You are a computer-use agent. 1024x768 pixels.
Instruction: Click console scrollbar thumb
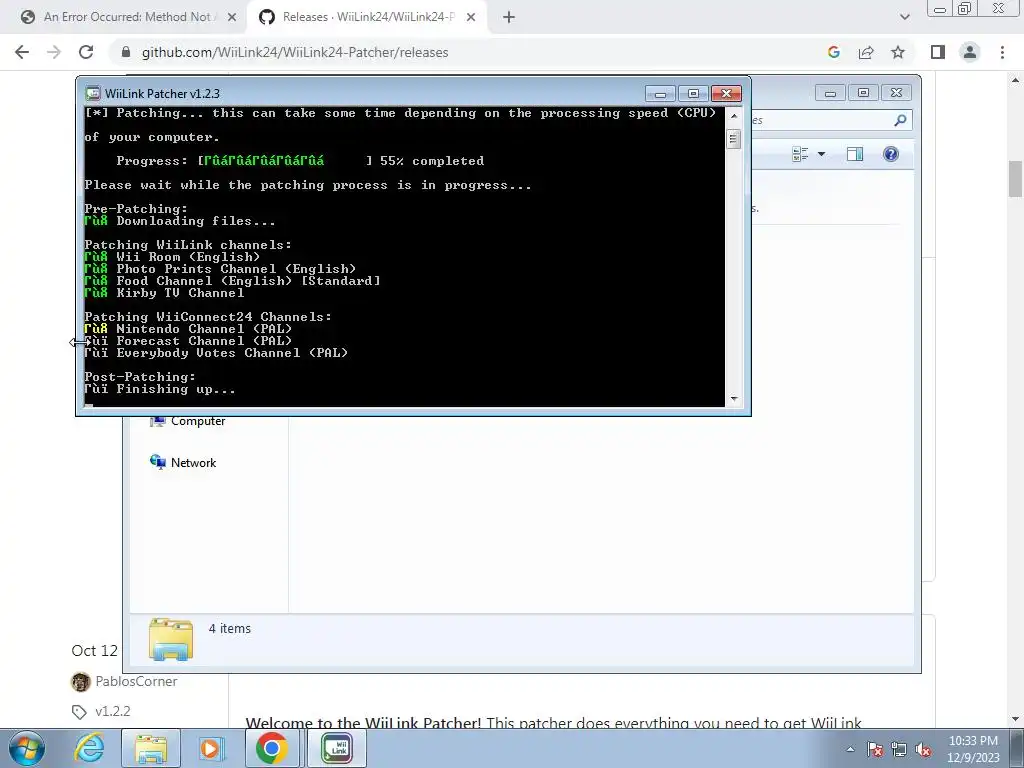tap(733, 138)
